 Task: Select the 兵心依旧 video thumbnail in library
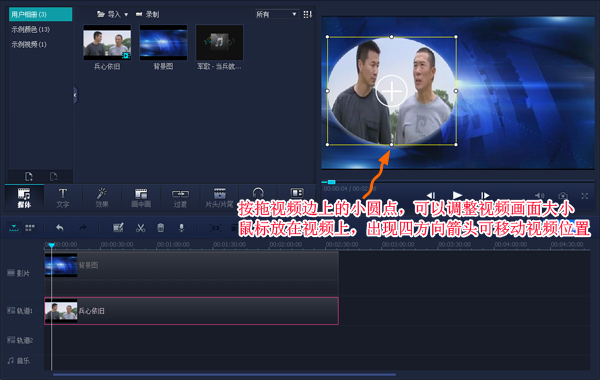point(107,42)
